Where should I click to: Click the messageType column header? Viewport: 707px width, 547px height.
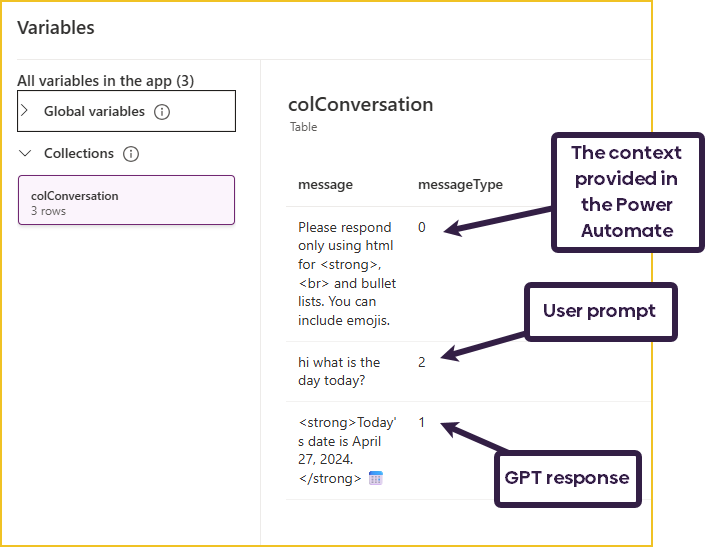(460, 185)
